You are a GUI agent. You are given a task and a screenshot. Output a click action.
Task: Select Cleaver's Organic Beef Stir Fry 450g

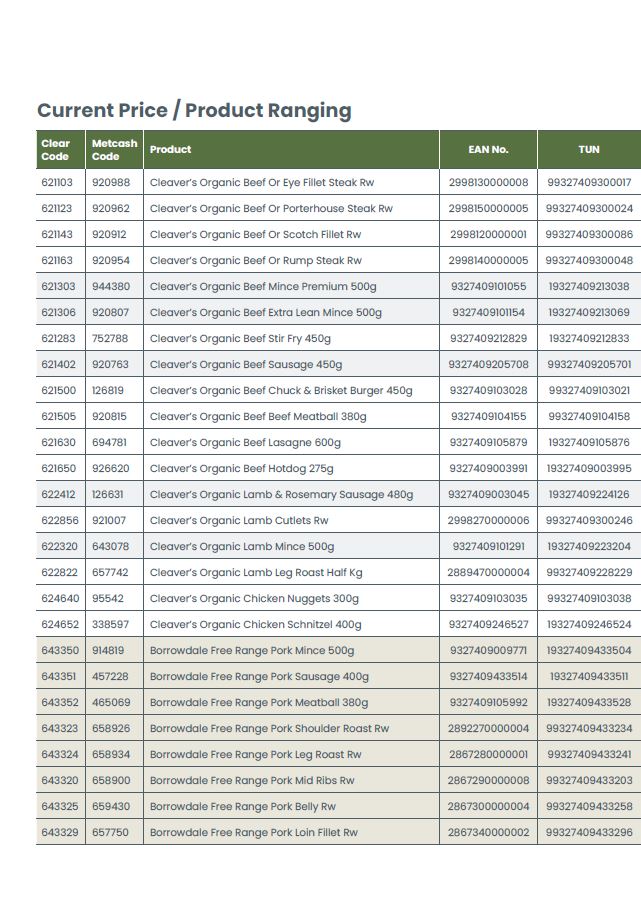[240, 339]
